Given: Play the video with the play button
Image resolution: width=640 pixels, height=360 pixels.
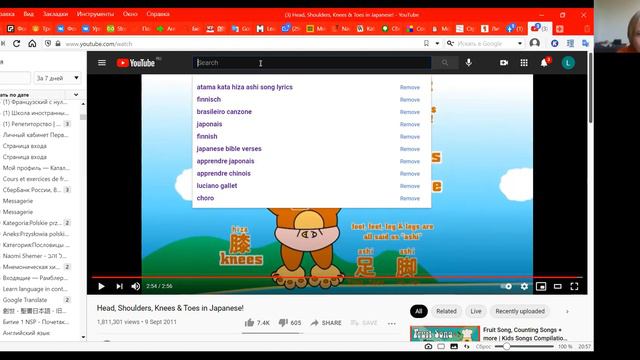Looking at the screenshot, I should (101, 286).
